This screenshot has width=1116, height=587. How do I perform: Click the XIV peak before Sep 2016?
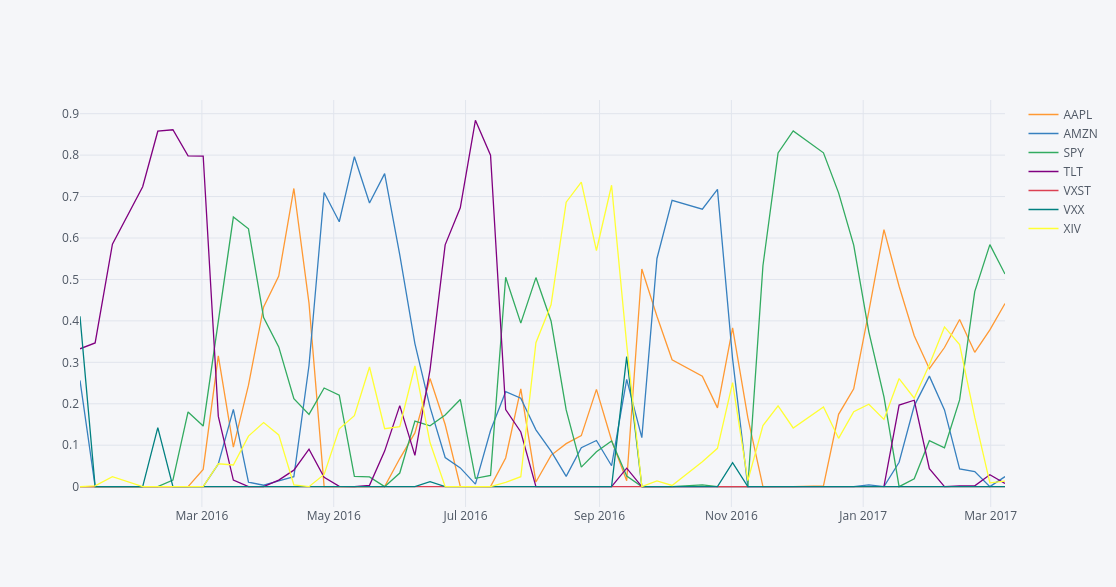pyautogui.click(x=581, y=182)
